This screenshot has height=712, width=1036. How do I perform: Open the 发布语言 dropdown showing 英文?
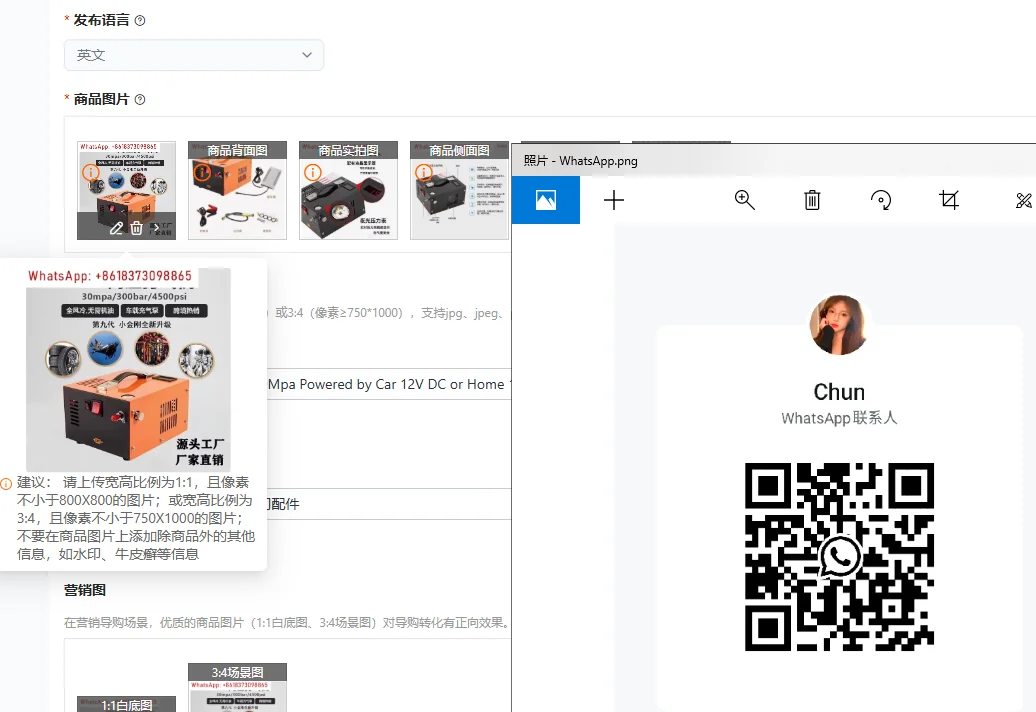coord(194,55)
